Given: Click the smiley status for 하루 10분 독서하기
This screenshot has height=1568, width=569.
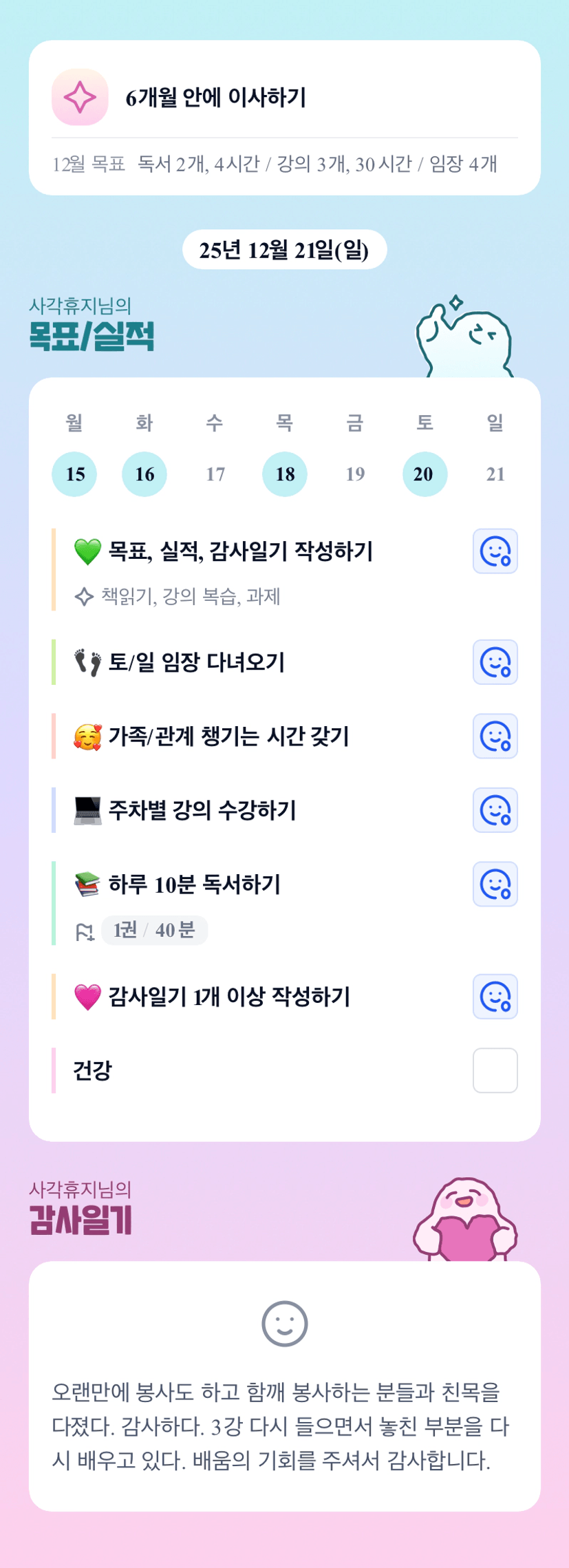Looking at the screenshot, I should click(x=495, y=884).
